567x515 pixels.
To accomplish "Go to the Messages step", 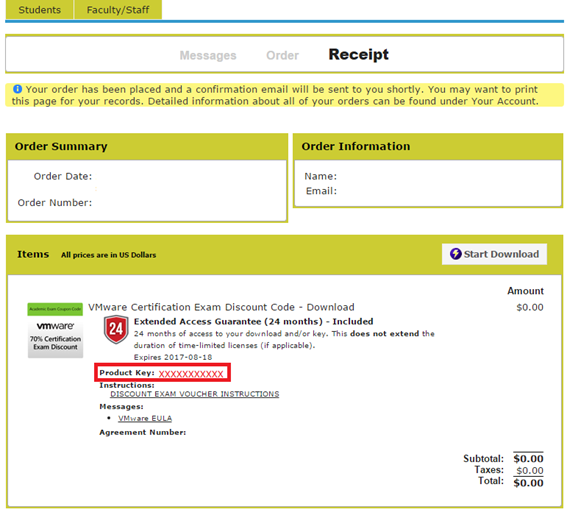I will (208, 55).
